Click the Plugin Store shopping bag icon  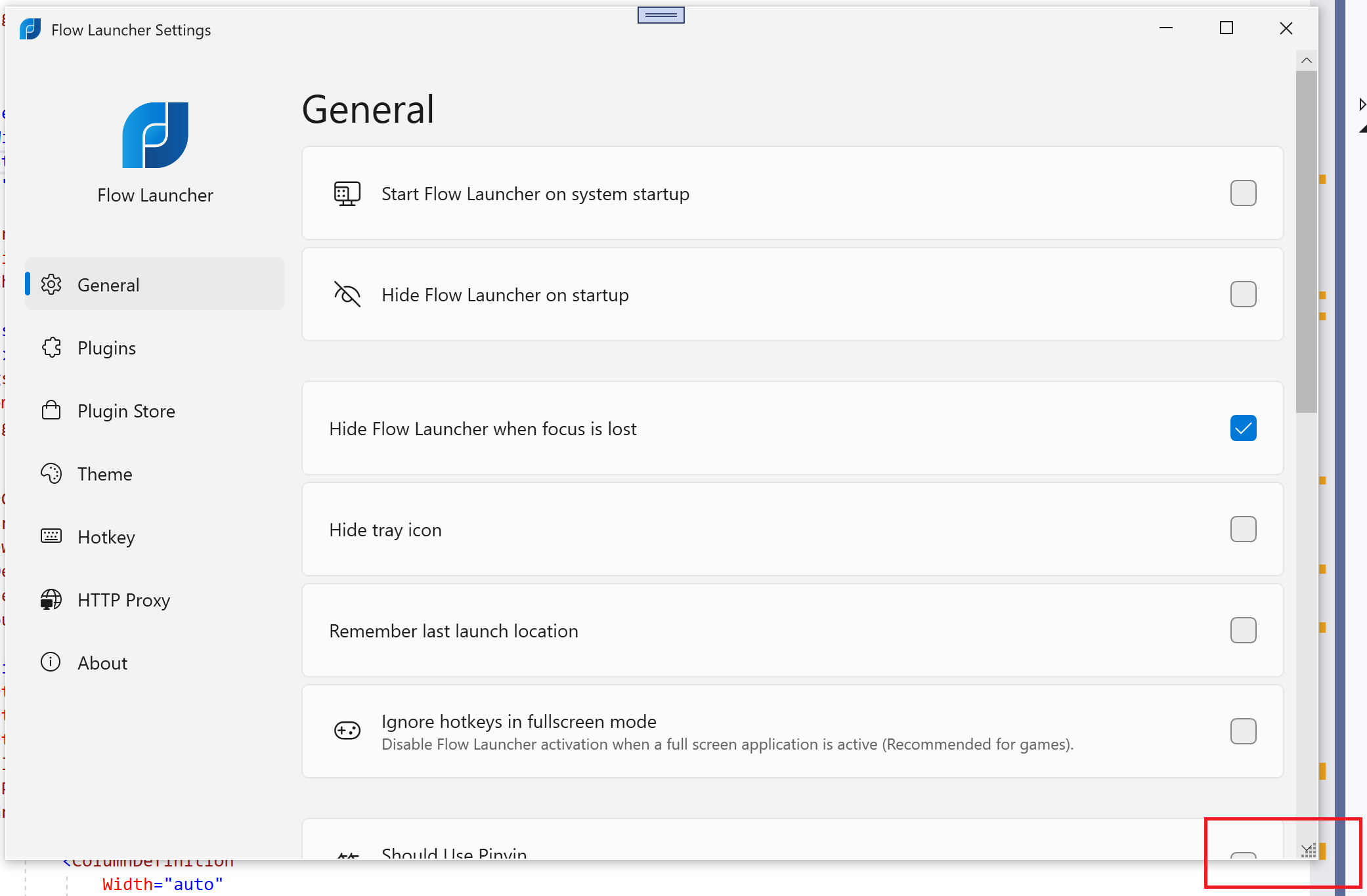[51, 410]
